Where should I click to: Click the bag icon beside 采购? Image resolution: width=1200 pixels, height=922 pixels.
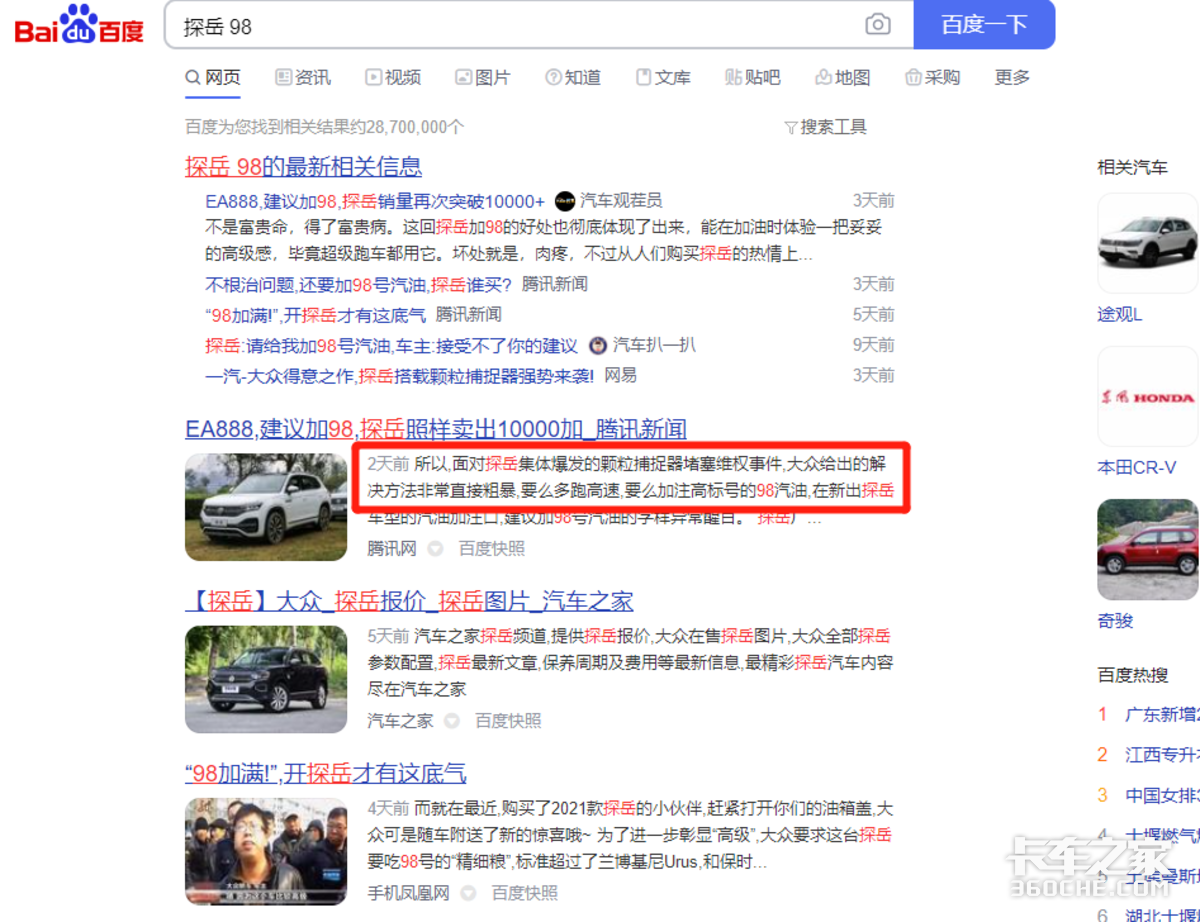(914, 76)
